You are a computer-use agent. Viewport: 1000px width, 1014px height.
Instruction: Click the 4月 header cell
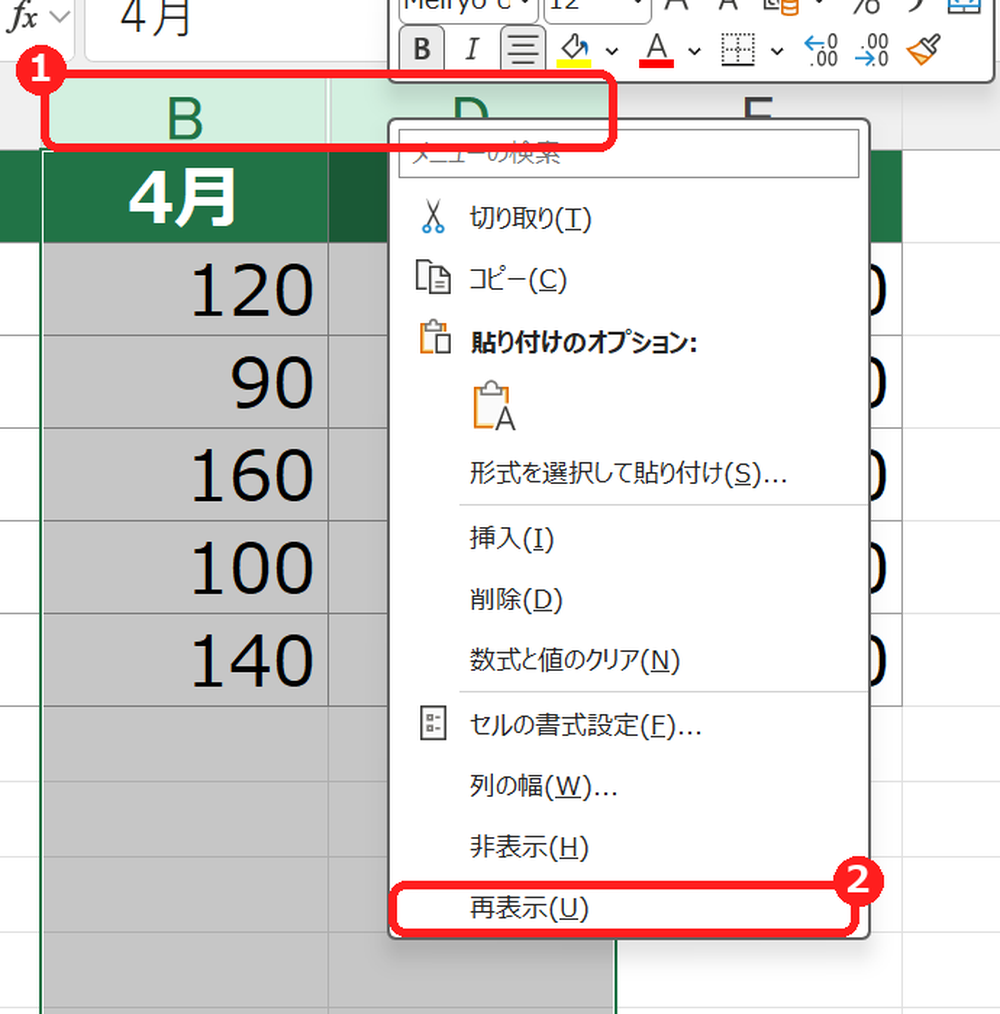point(186,197)
